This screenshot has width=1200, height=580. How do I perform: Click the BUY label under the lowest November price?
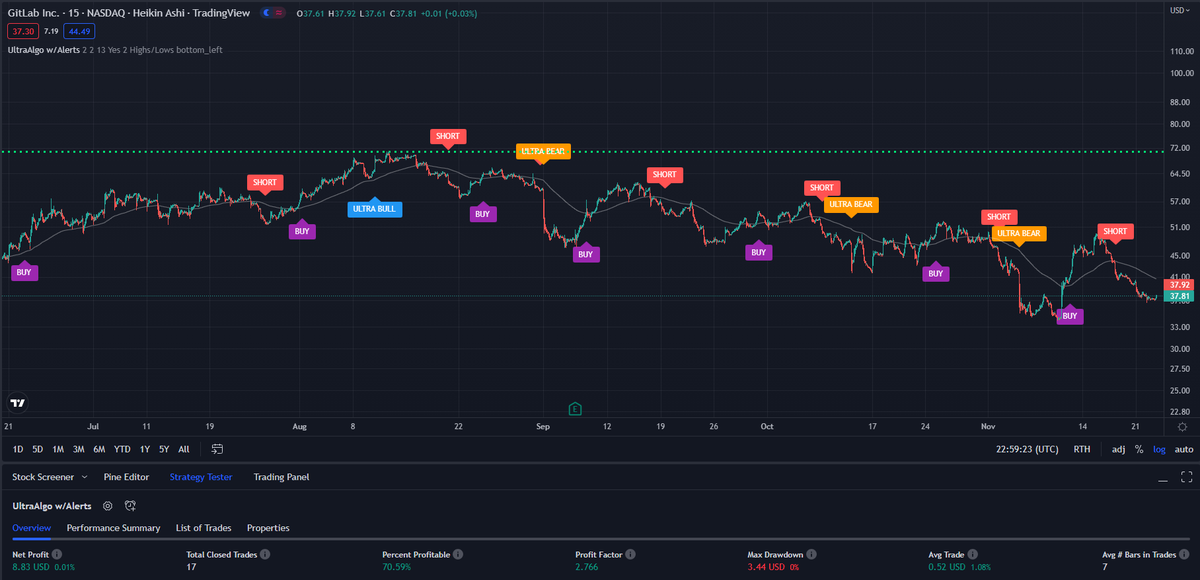point(1070,316)
